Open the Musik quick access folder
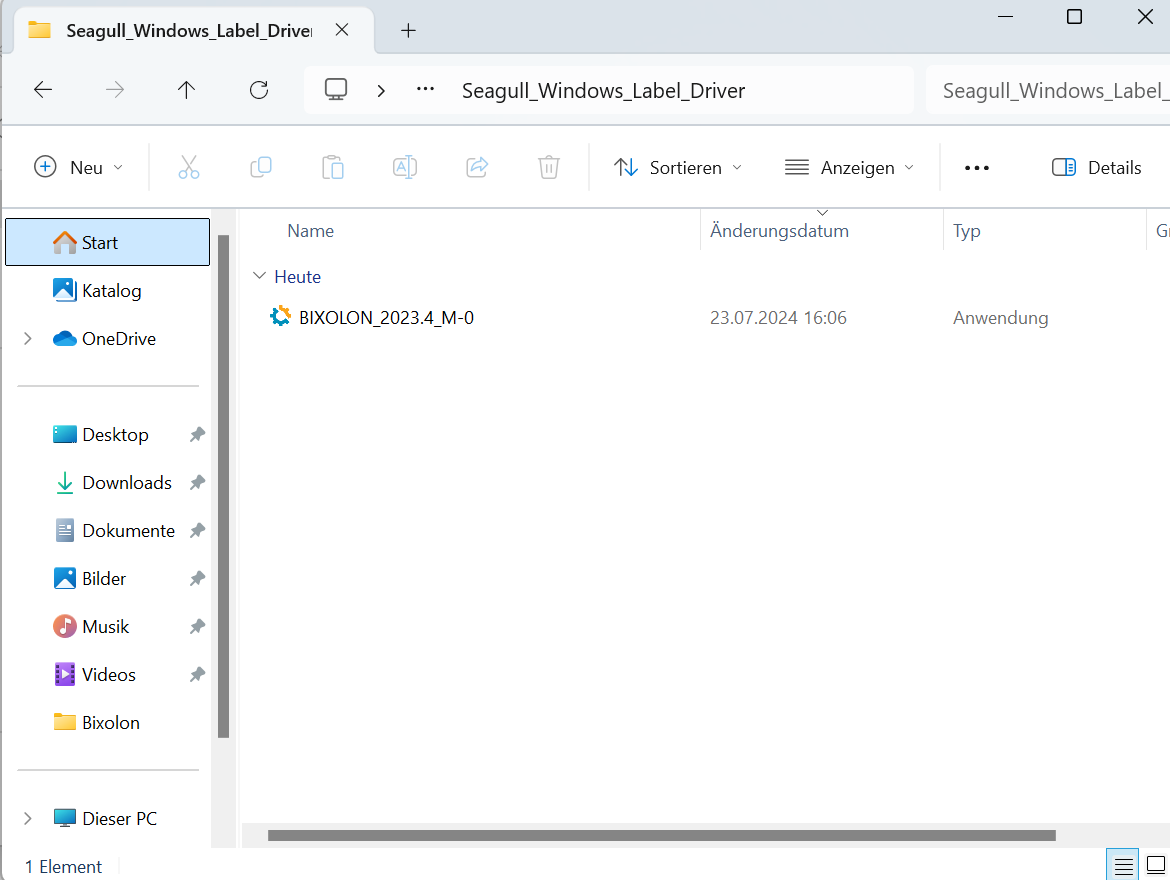 tap(105, 626)
